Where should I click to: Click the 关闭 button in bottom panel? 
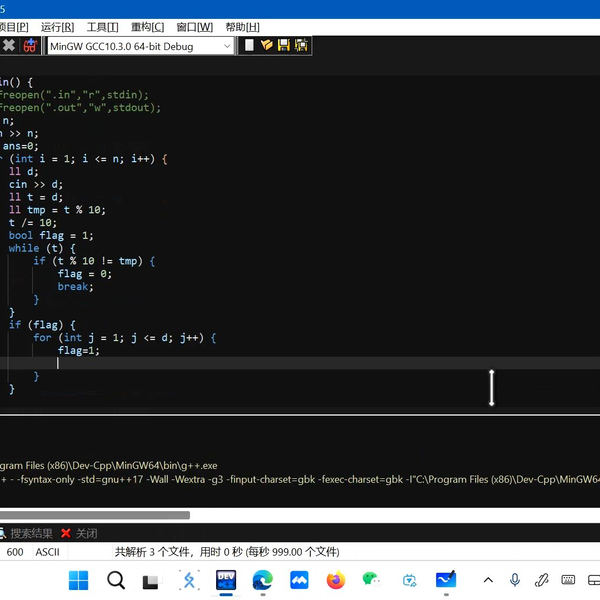80,533
